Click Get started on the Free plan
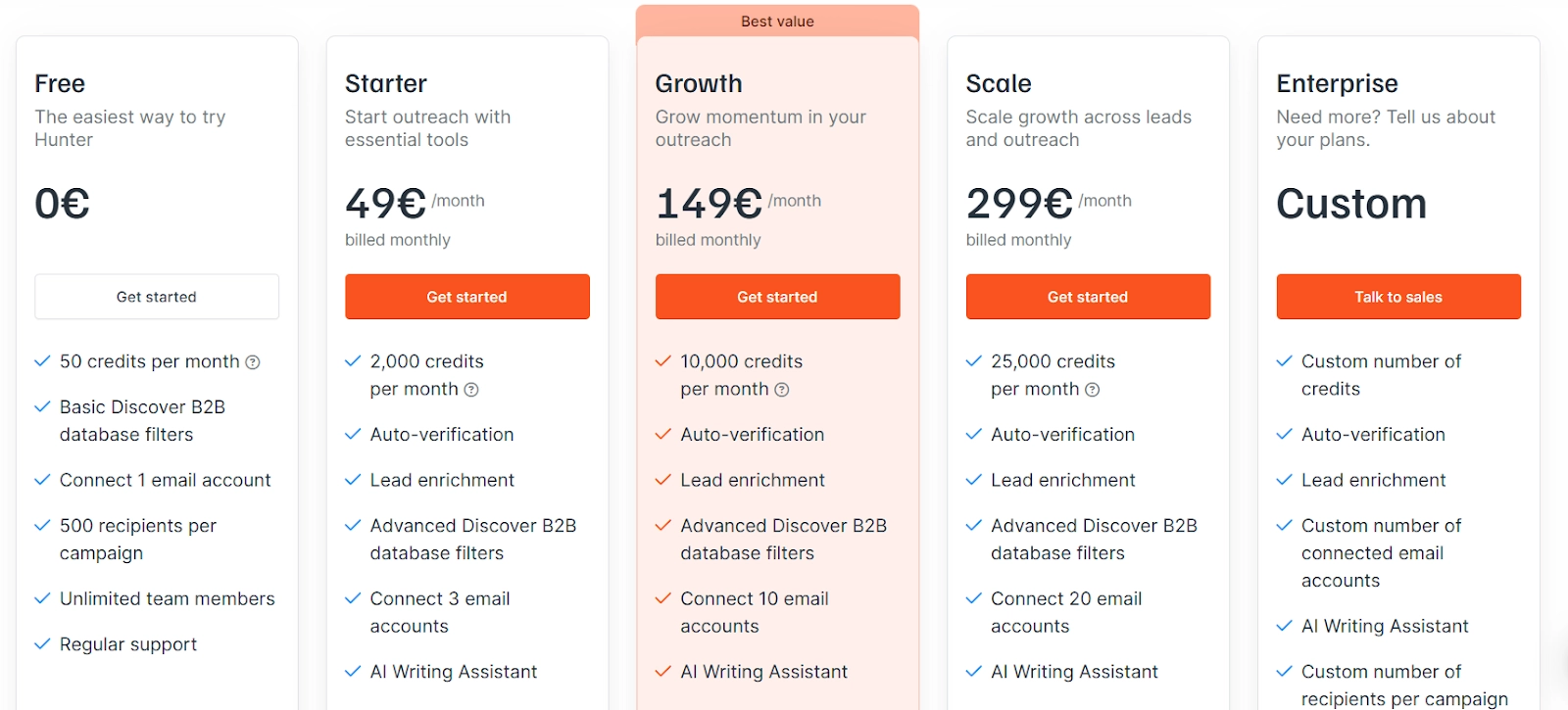Image resolution: width=1568 pixels, height=710 pixels. [157, 297]
